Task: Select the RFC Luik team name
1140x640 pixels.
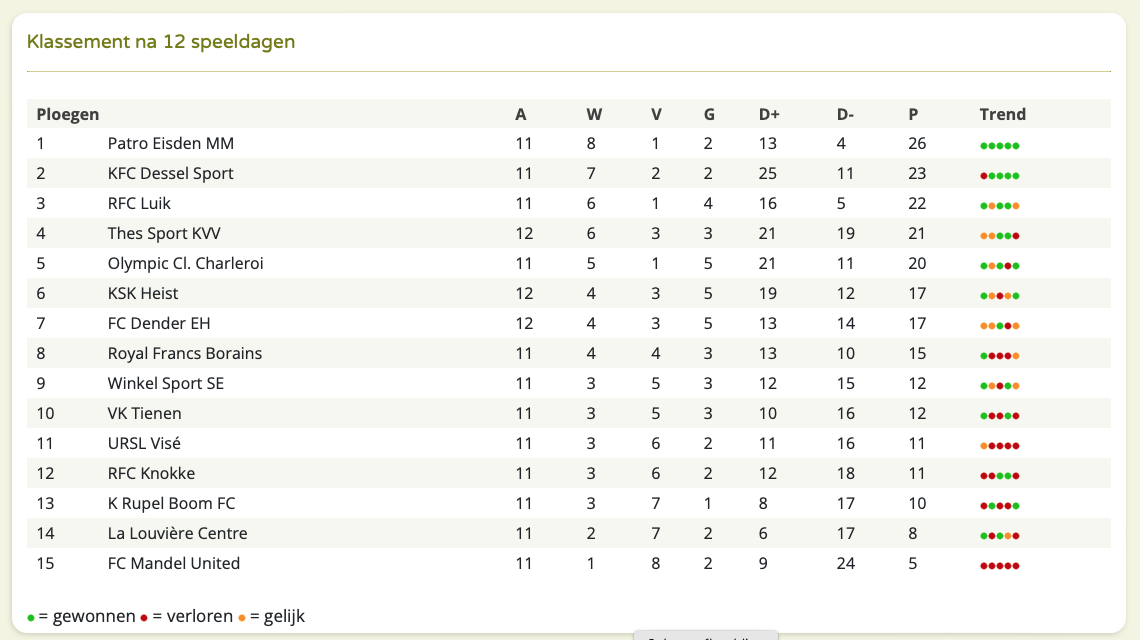Action: pos(139,203)
